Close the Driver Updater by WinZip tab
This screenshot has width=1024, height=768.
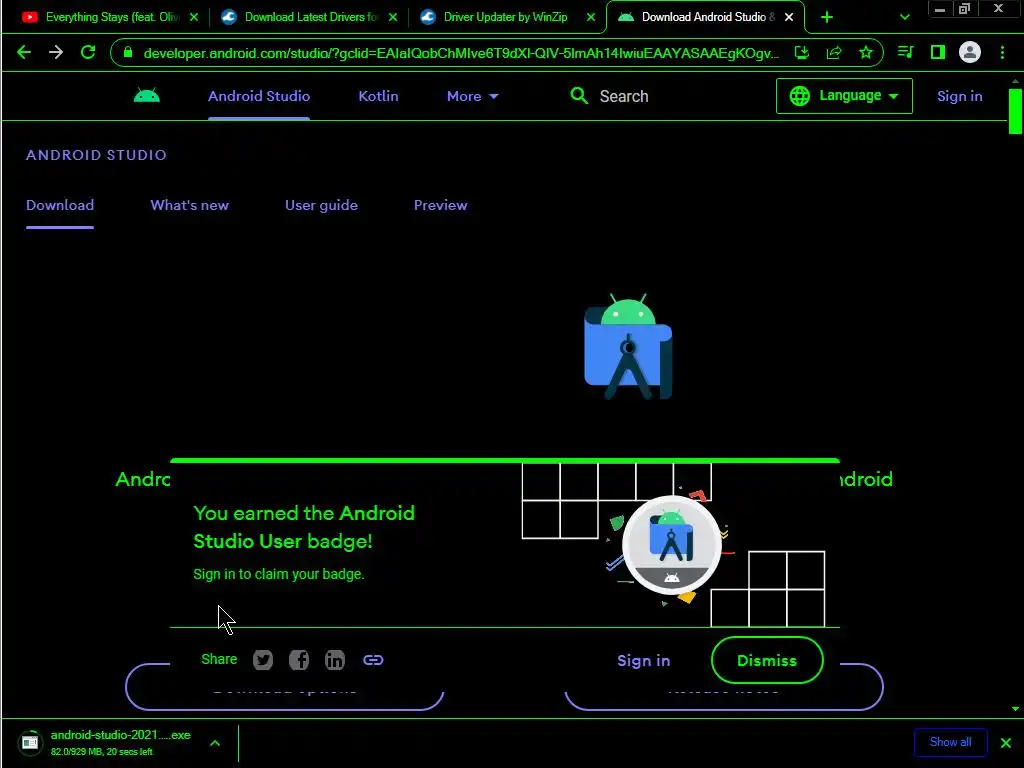[x=590, y=18]
